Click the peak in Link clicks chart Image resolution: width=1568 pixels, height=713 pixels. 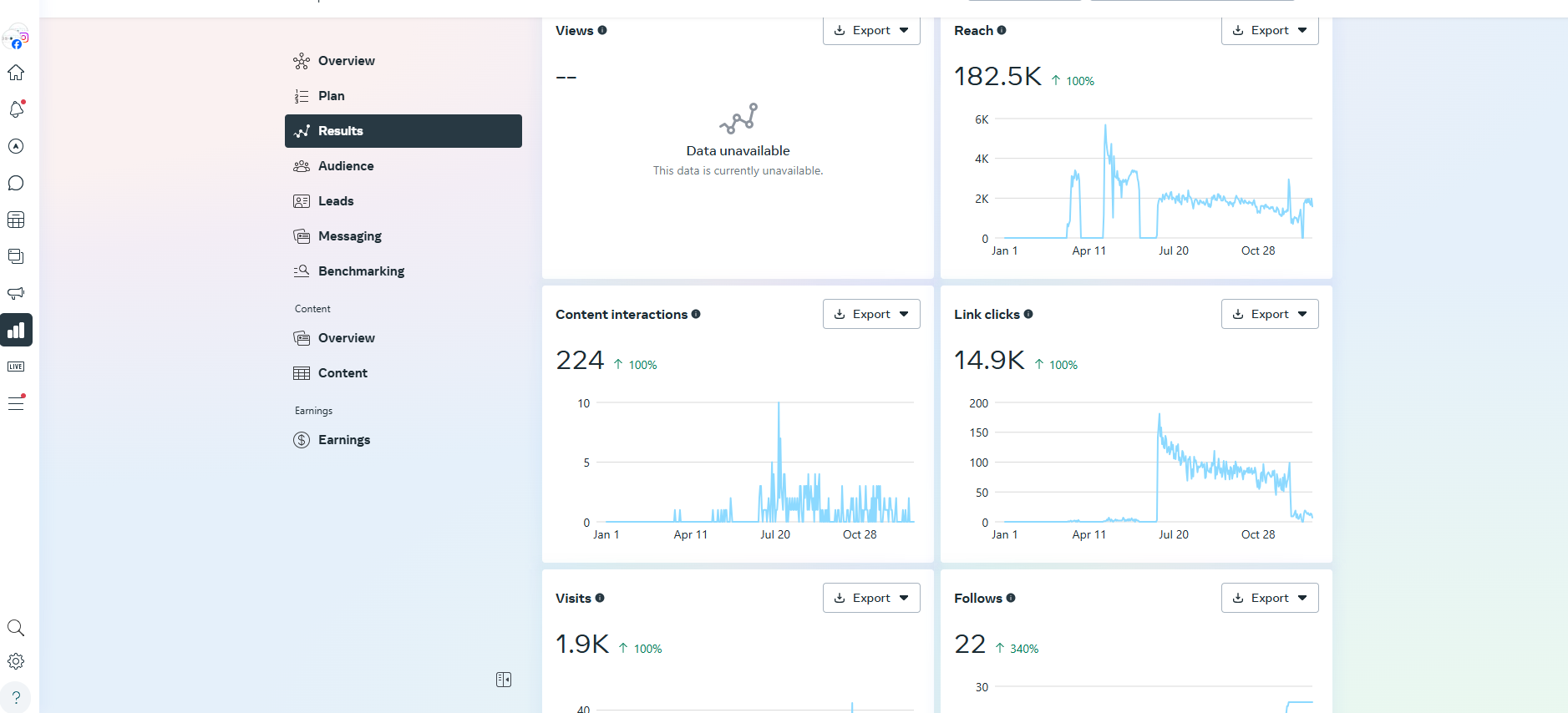click(1159, 415)
